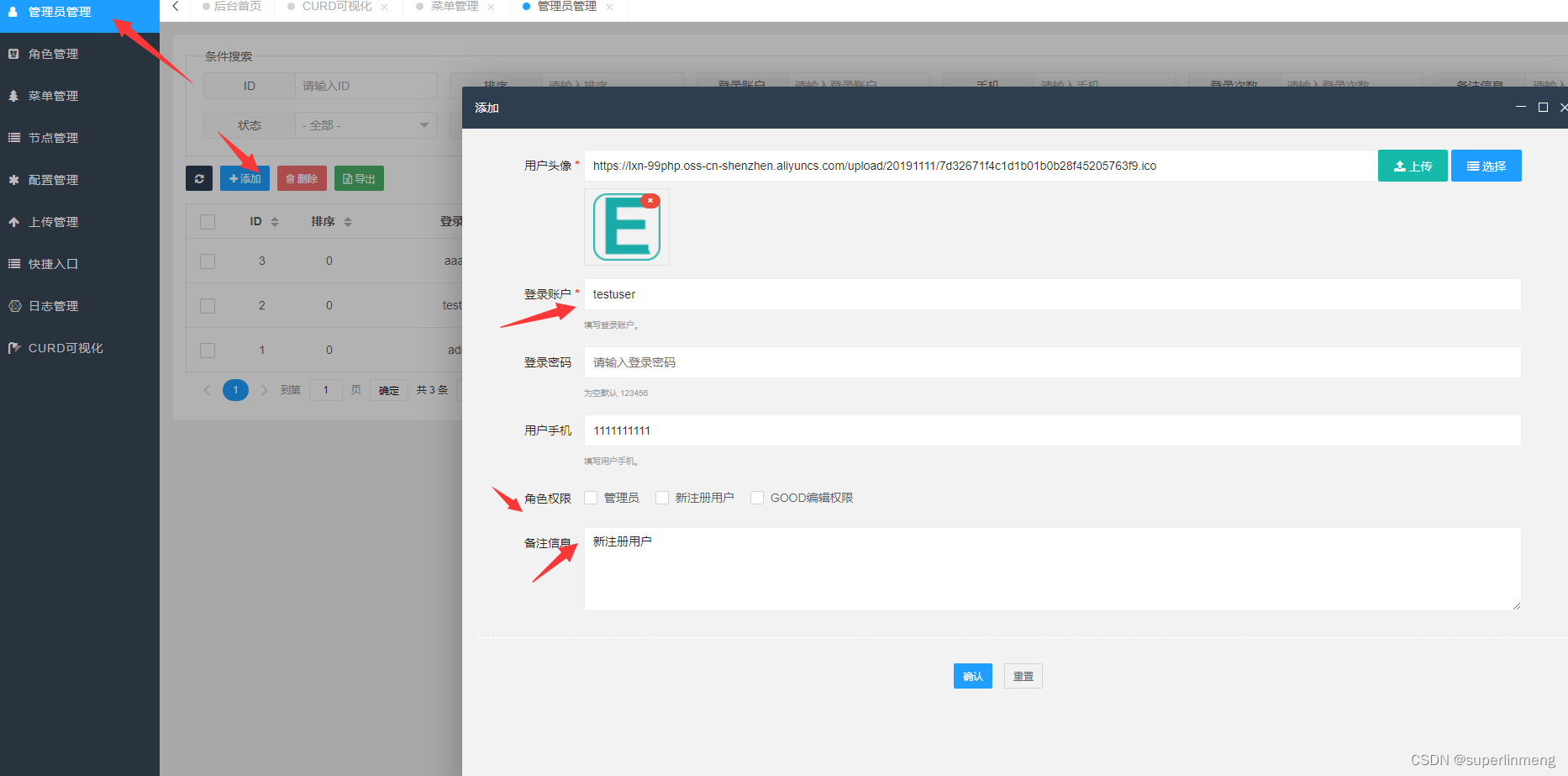
Task: Click the teal 上传 upload button
Action: [x=1413, y=166]
